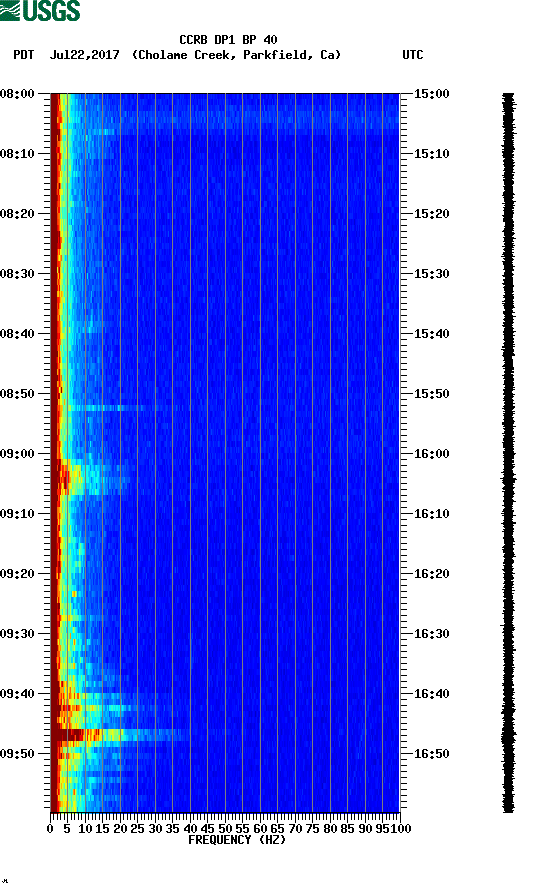Click the '25' frequency axis label

(x=137, y=829)
